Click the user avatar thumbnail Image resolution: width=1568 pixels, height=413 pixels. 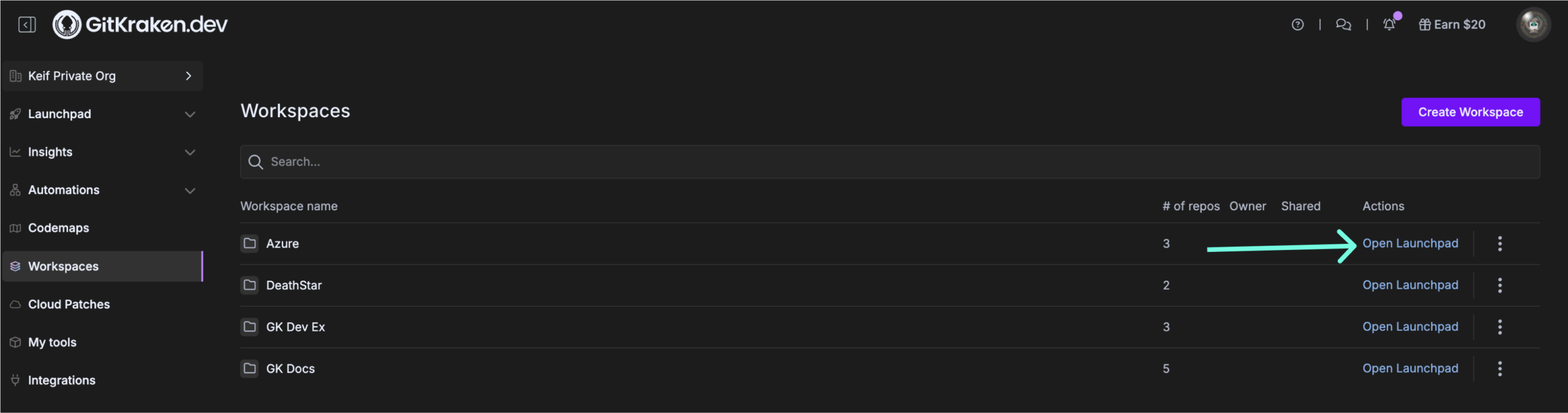tap(1533, 25)
